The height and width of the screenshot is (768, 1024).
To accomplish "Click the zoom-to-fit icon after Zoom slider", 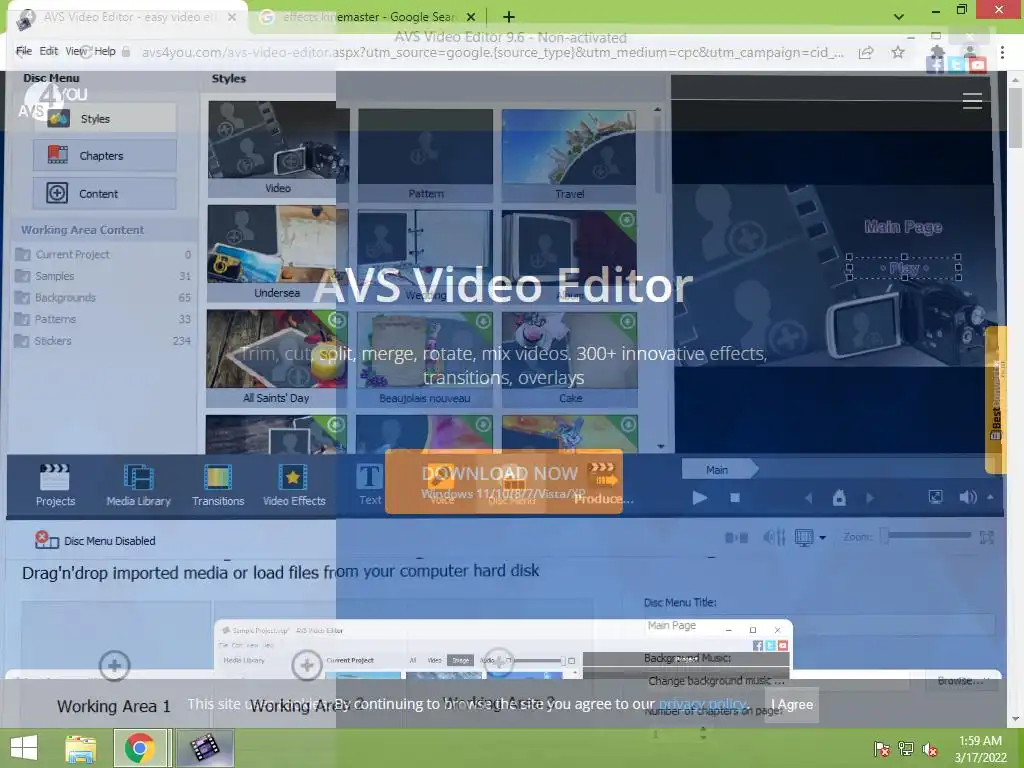I will tap(987, 537).
